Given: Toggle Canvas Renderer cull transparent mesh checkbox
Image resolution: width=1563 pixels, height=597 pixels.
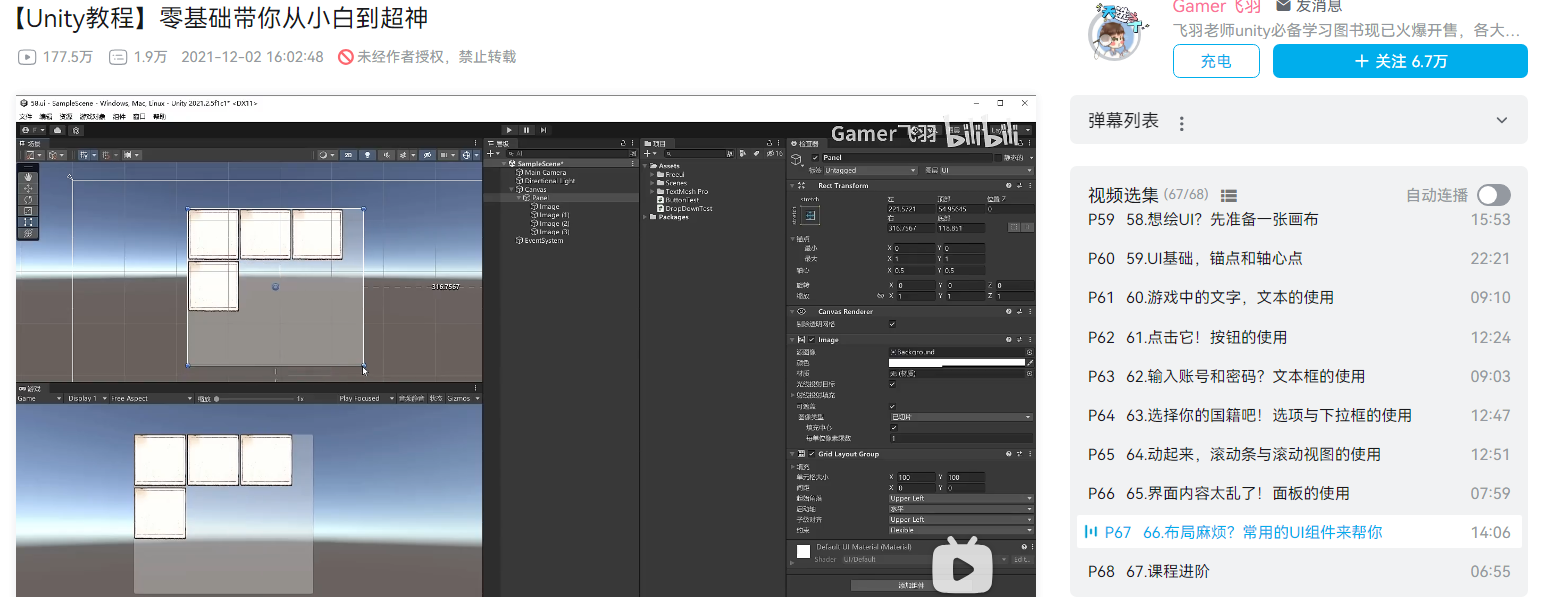Looking at the screenshot, I should tap(893, 323).
